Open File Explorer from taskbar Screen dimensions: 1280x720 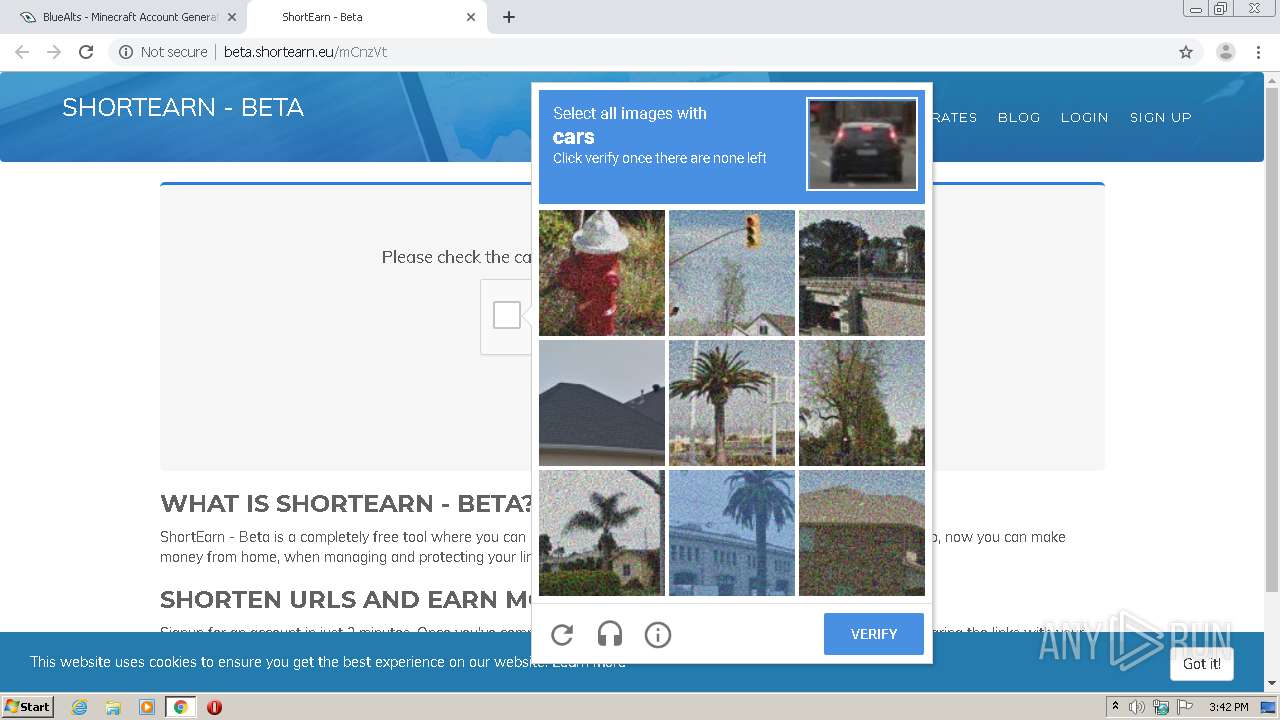coord(113,707)
